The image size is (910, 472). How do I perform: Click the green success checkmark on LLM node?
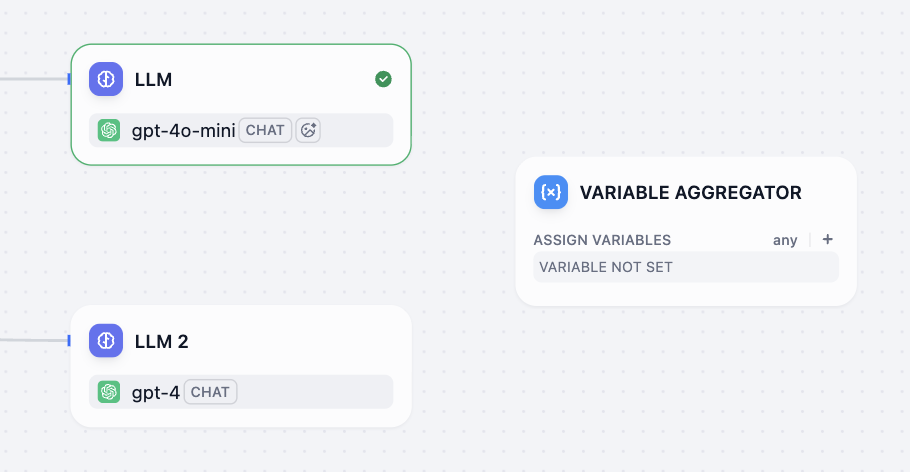[383, 79]
